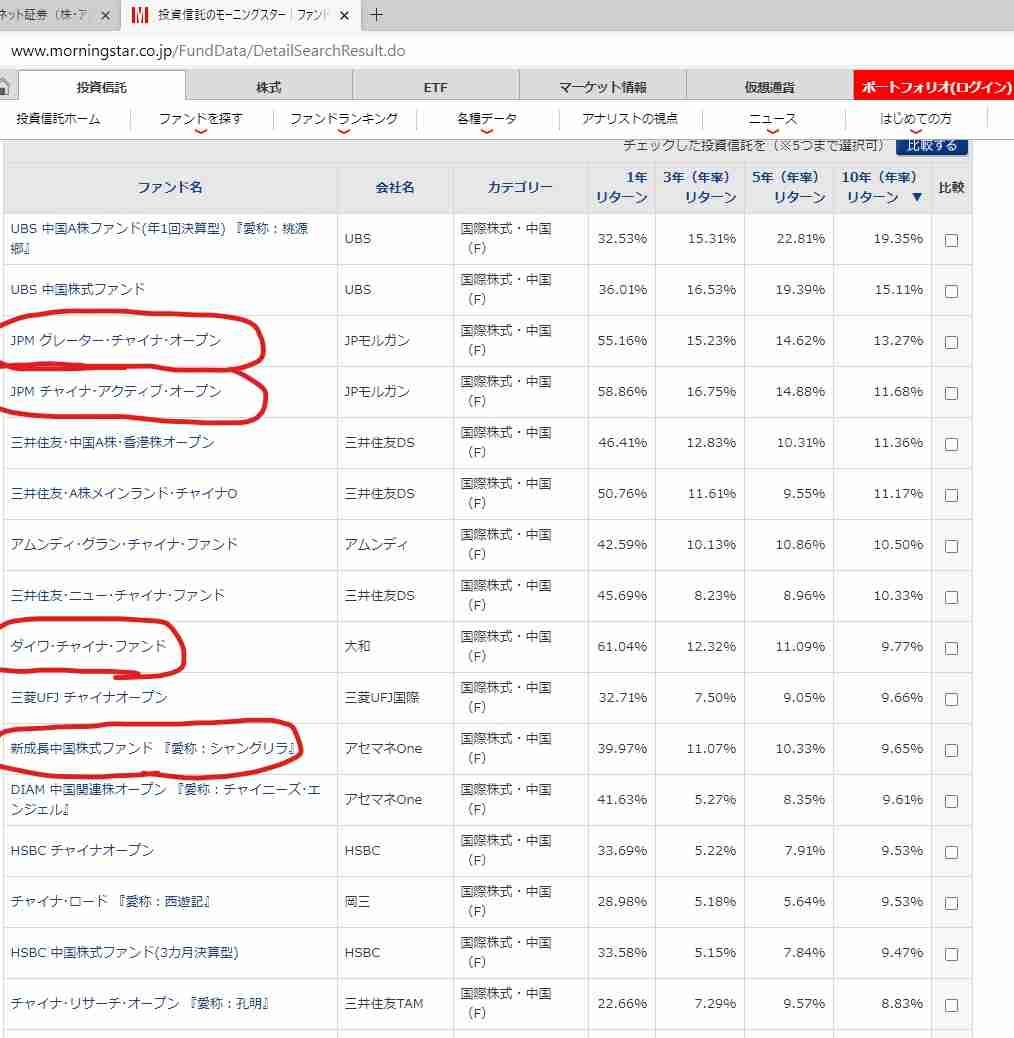This screenshot has height=1038, width=1014.
Task: Check compare box for HSBC チャイナオープン
Action: (951, 852)
